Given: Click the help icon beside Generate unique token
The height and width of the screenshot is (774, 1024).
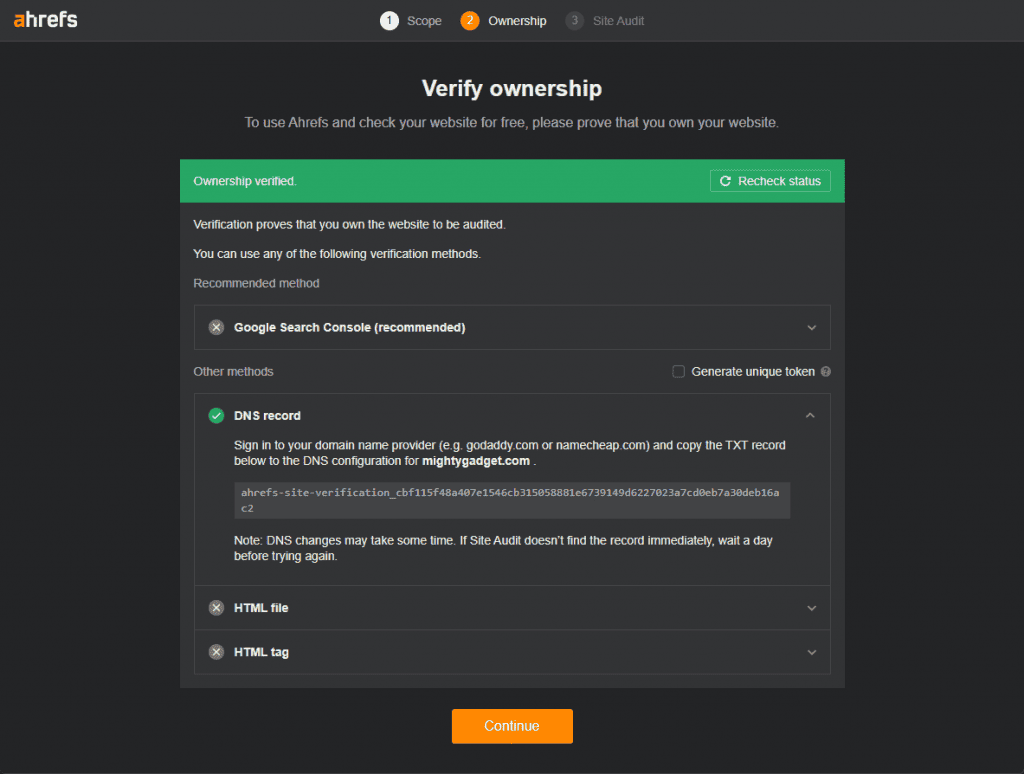Looking at the screenshot, I should click(x=826, y=372).
